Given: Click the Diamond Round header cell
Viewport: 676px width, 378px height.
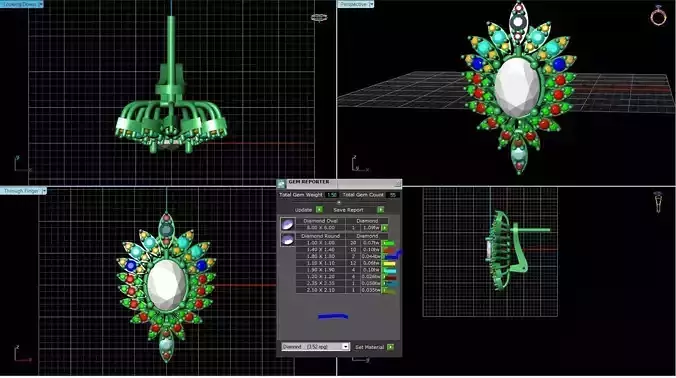Looking at the screenshot, I should click(x=320, y=236).
